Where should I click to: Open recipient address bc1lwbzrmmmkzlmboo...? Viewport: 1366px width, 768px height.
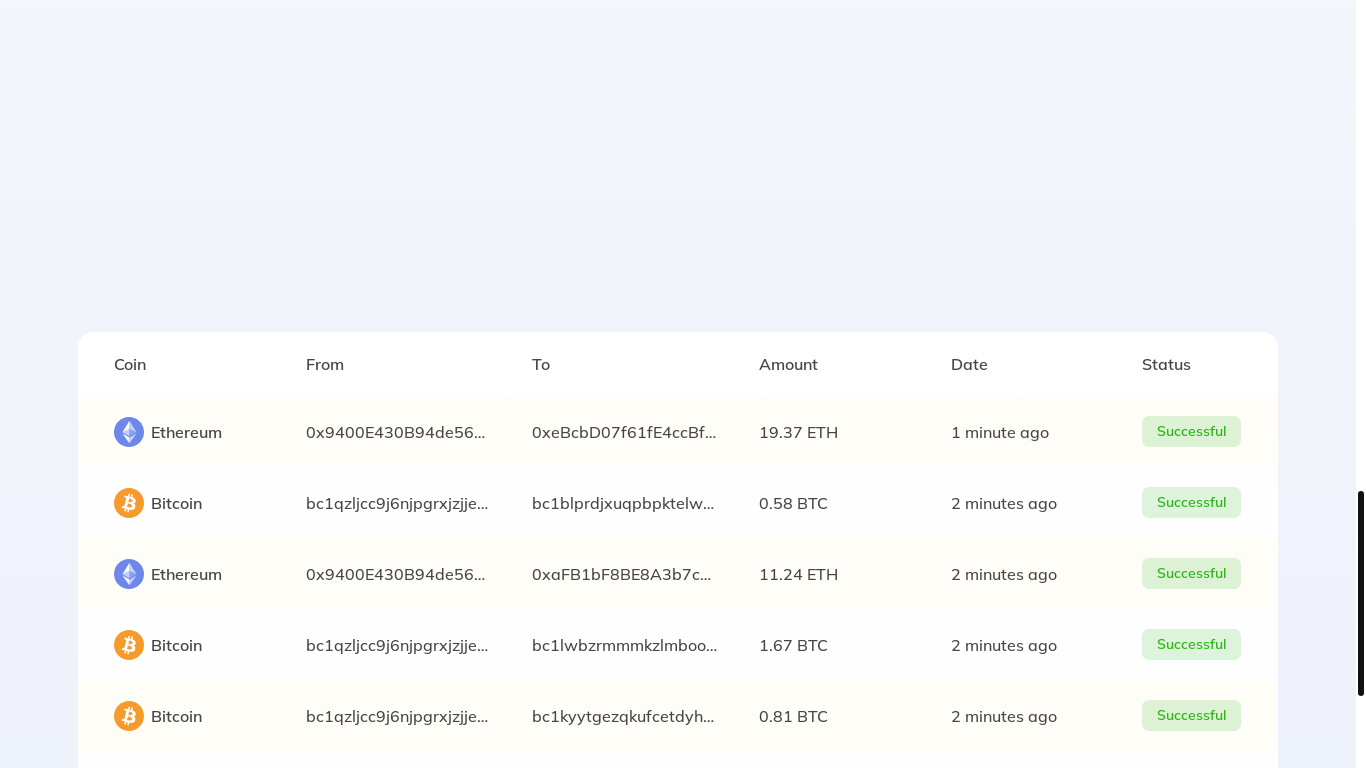point(624,646)
